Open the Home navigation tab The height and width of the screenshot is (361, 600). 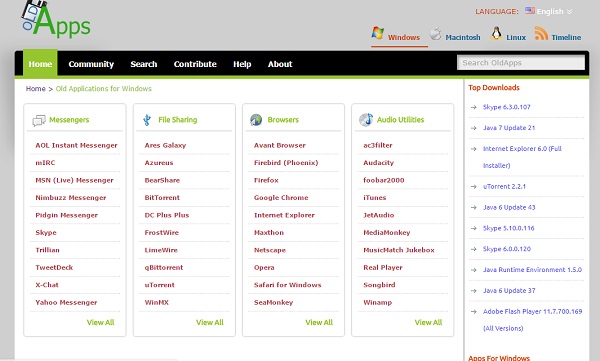pos(40,64)
